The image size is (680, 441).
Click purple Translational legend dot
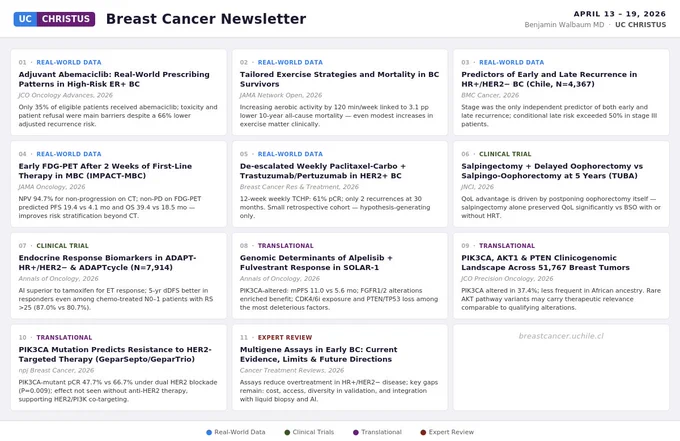356,432
